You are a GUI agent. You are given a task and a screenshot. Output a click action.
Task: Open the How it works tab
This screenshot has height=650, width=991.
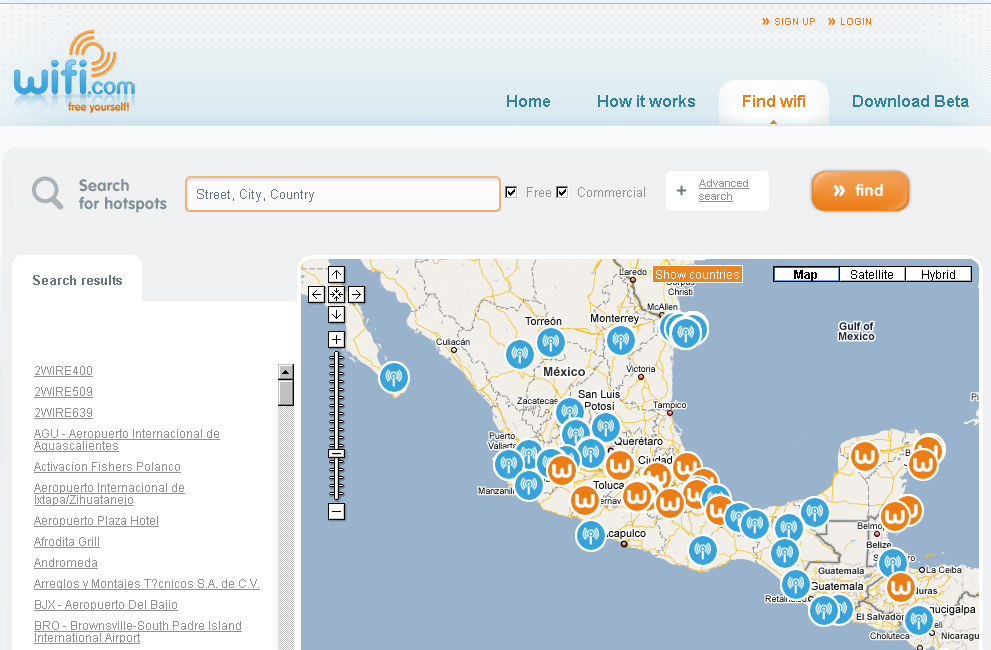pos(646,101)
